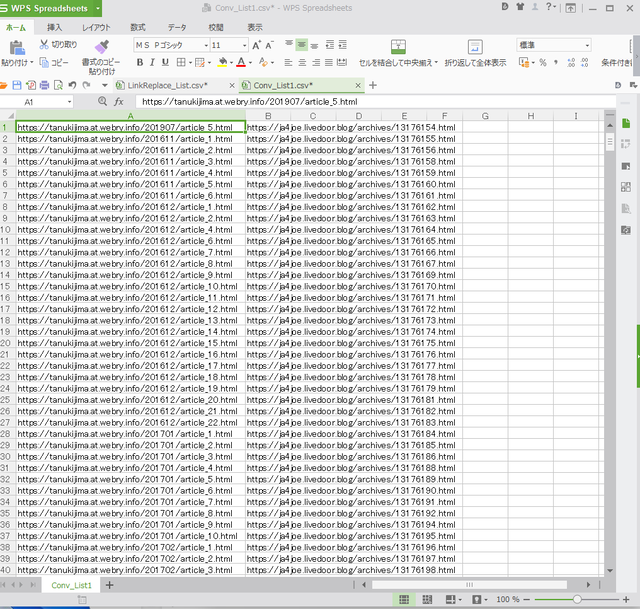Click the yellow fill color swatch

pos(222,62)
